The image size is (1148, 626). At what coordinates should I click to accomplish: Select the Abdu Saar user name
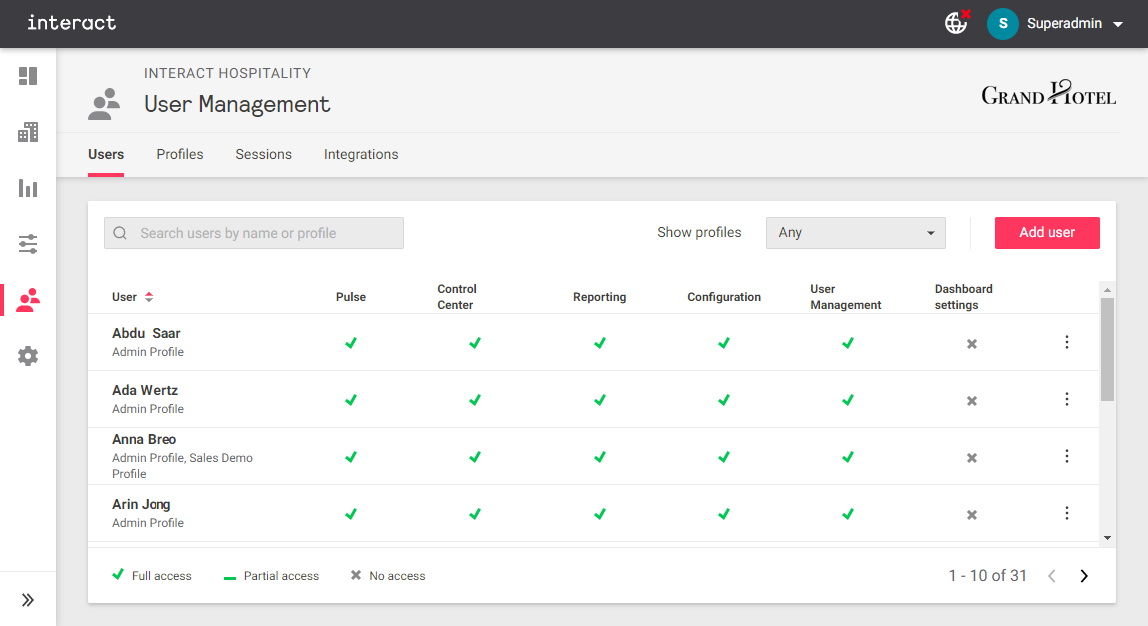[x=146, y=333]
